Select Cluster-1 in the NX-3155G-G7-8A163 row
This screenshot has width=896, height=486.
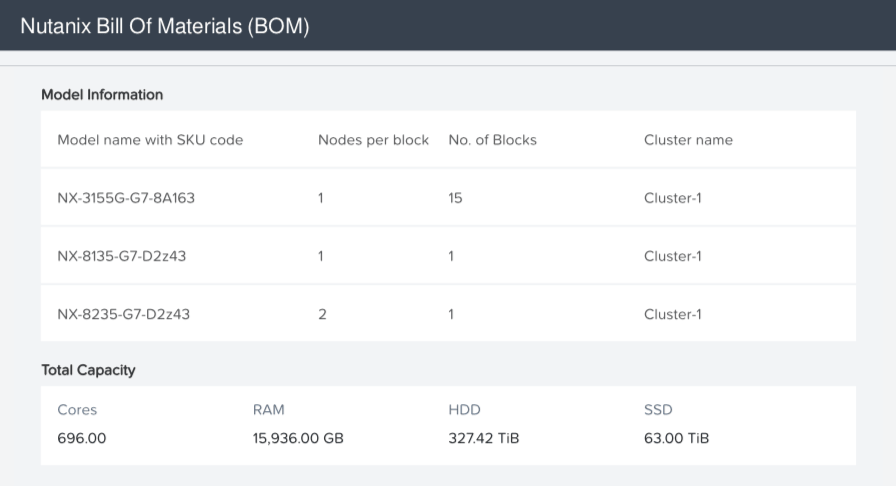pos(673,198)
